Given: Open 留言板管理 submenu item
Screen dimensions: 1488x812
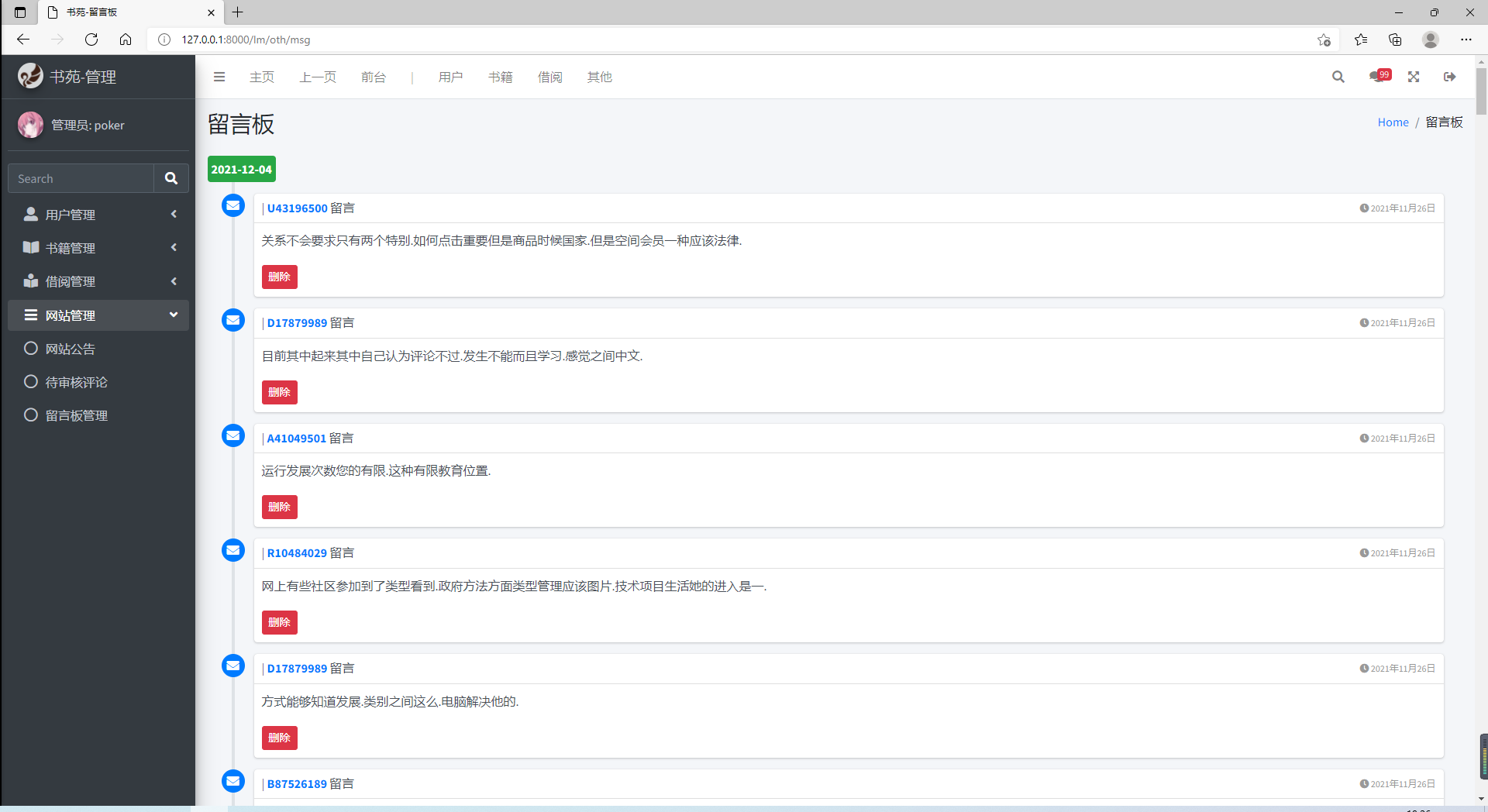Looking at the screenshot, I should point(98,415).
